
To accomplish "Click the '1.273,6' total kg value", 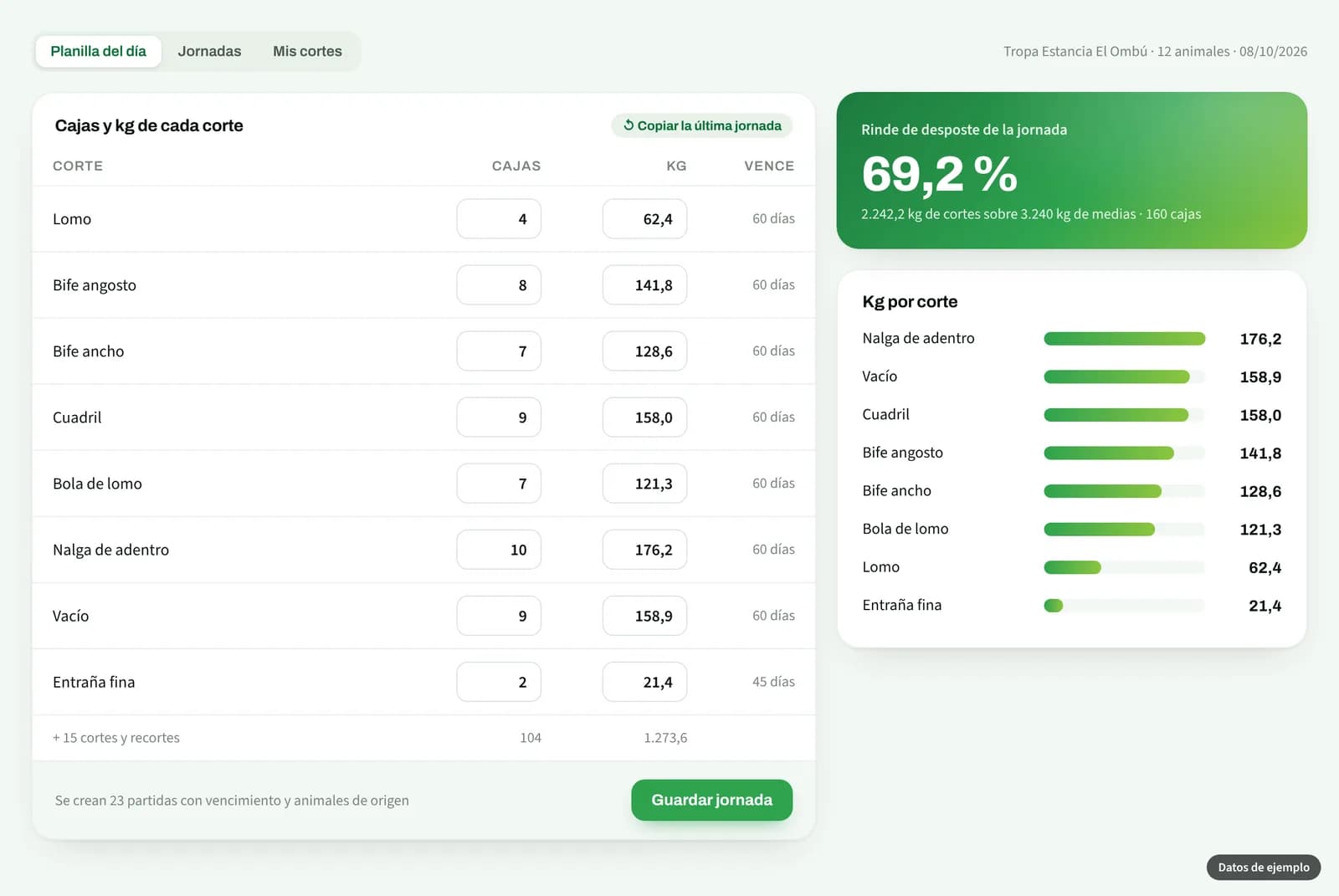I will point(665,737).
